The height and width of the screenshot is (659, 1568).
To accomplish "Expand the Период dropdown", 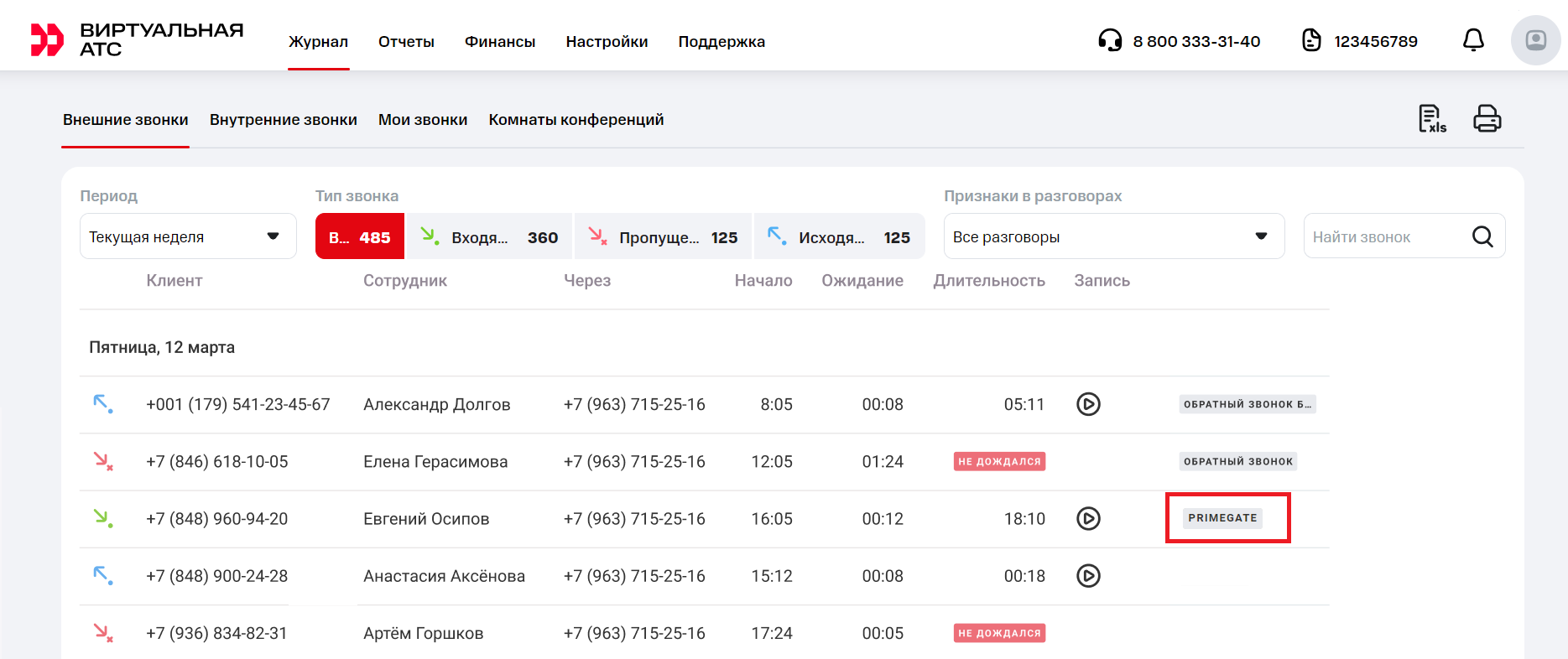I will [188, 237].
